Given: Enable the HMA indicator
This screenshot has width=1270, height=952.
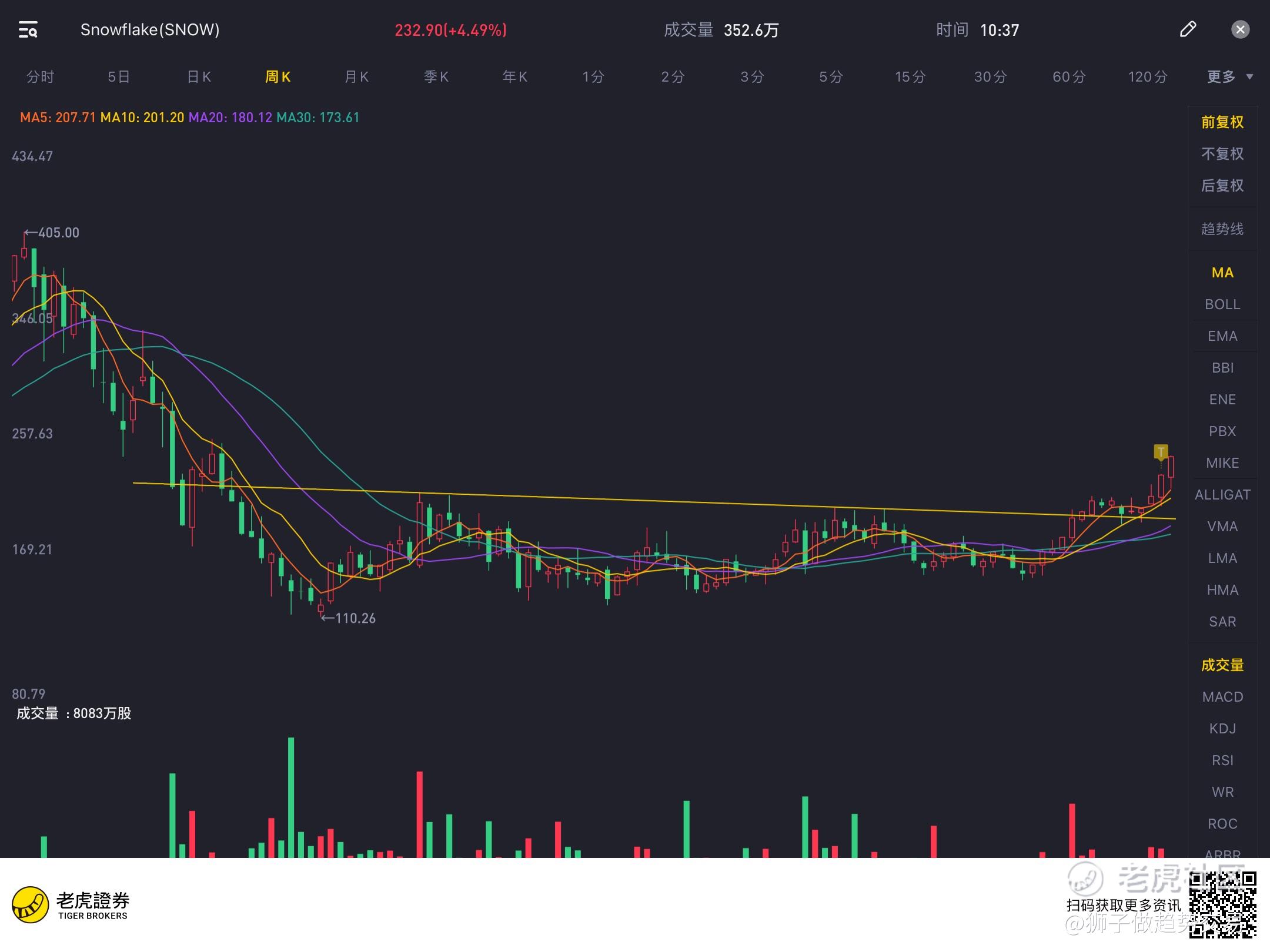Looking at the screenshot, I should (1222, 590).
